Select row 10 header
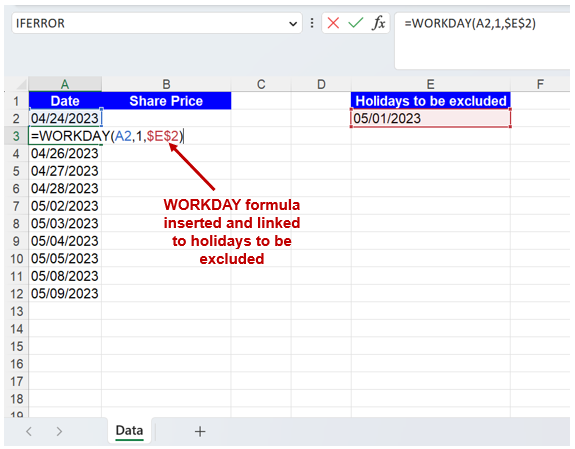The height and width of the screenshot is (449, 575). 16,259
